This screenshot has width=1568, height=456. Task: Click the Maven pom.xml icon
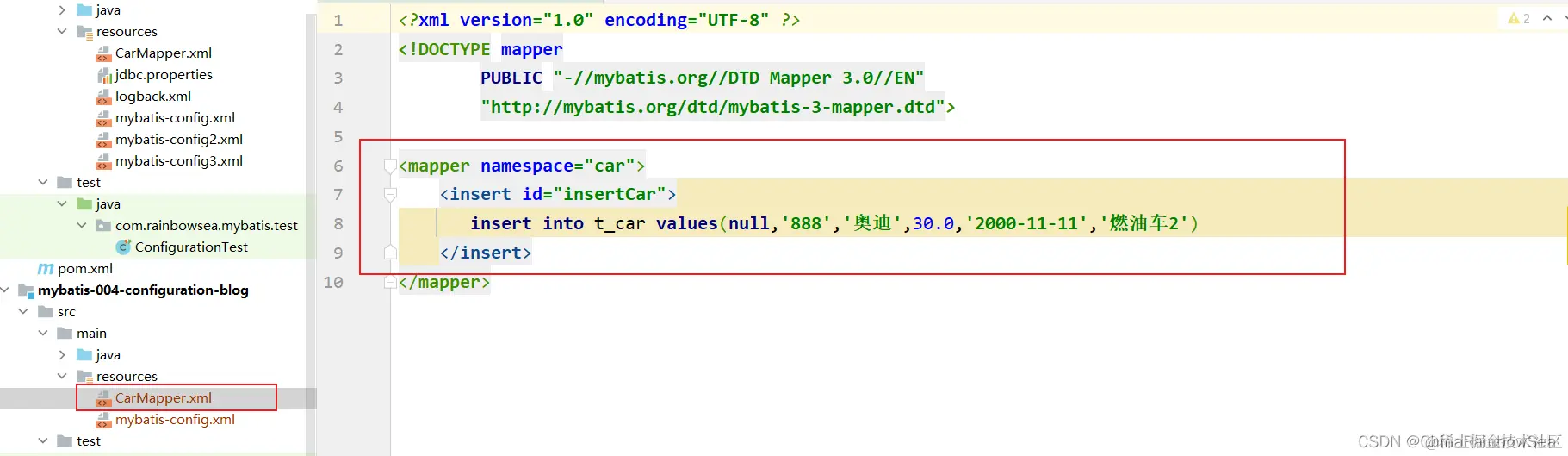46,269
